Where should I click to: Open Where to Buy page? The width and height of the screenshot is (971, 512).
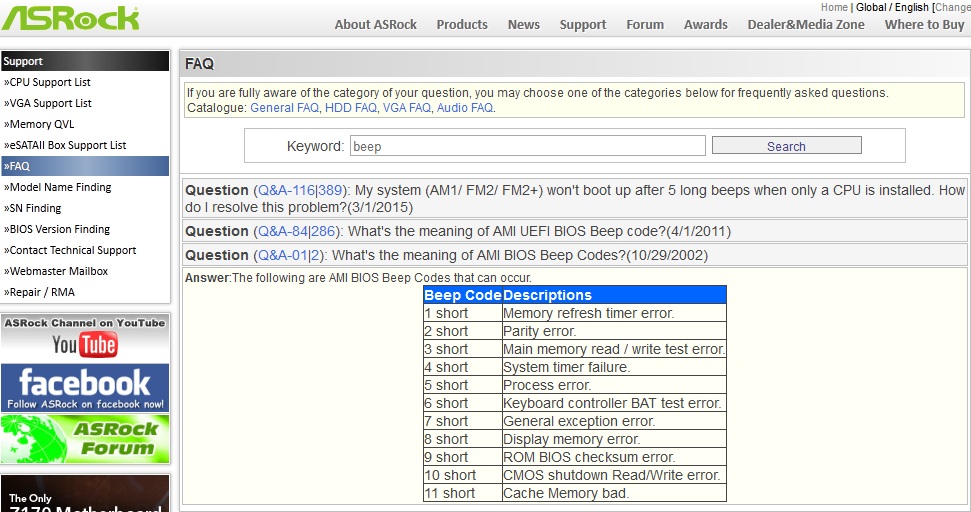[x=924, y=25]
